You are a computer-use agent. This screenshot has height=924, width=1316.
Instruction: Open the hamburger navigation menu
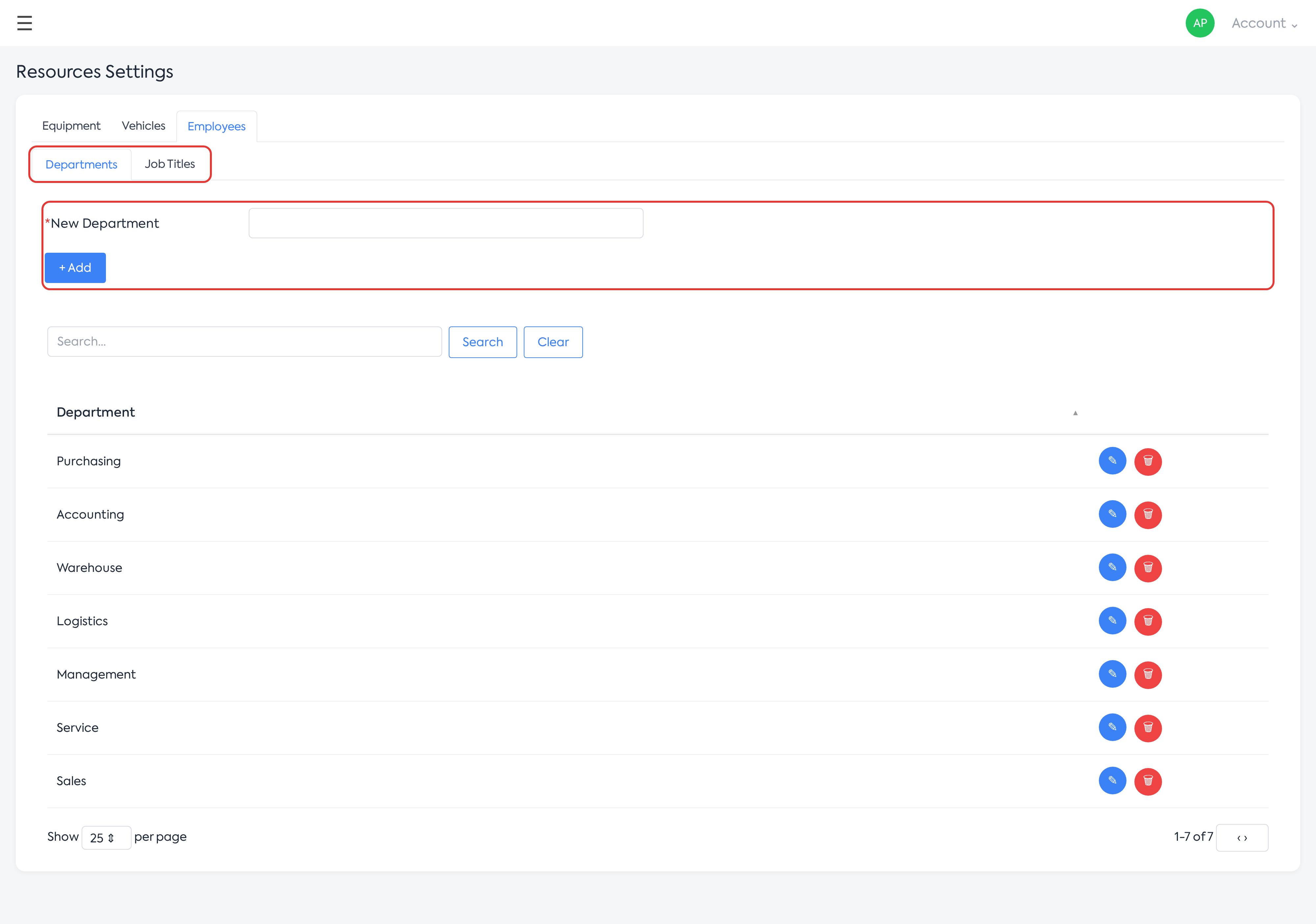(x=24, y=23)
